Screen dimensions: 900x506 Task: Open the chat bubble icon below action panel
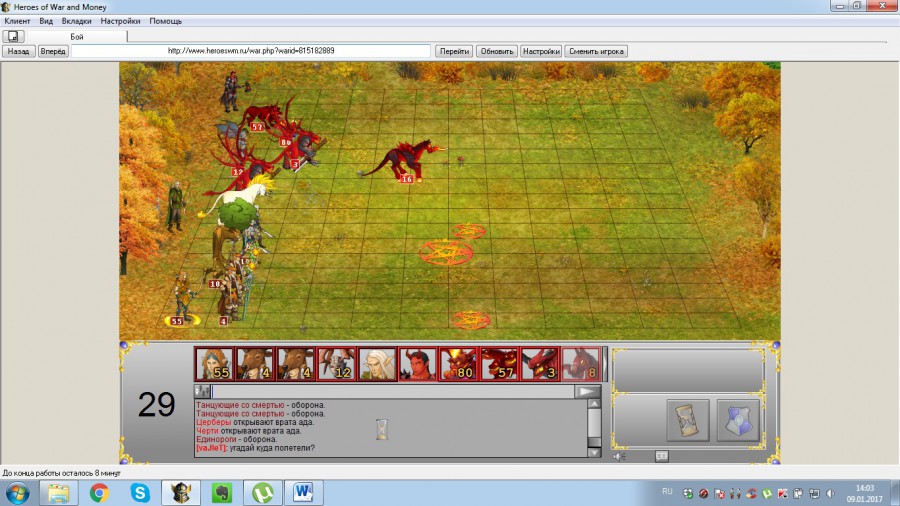click(x=661, y=456)
